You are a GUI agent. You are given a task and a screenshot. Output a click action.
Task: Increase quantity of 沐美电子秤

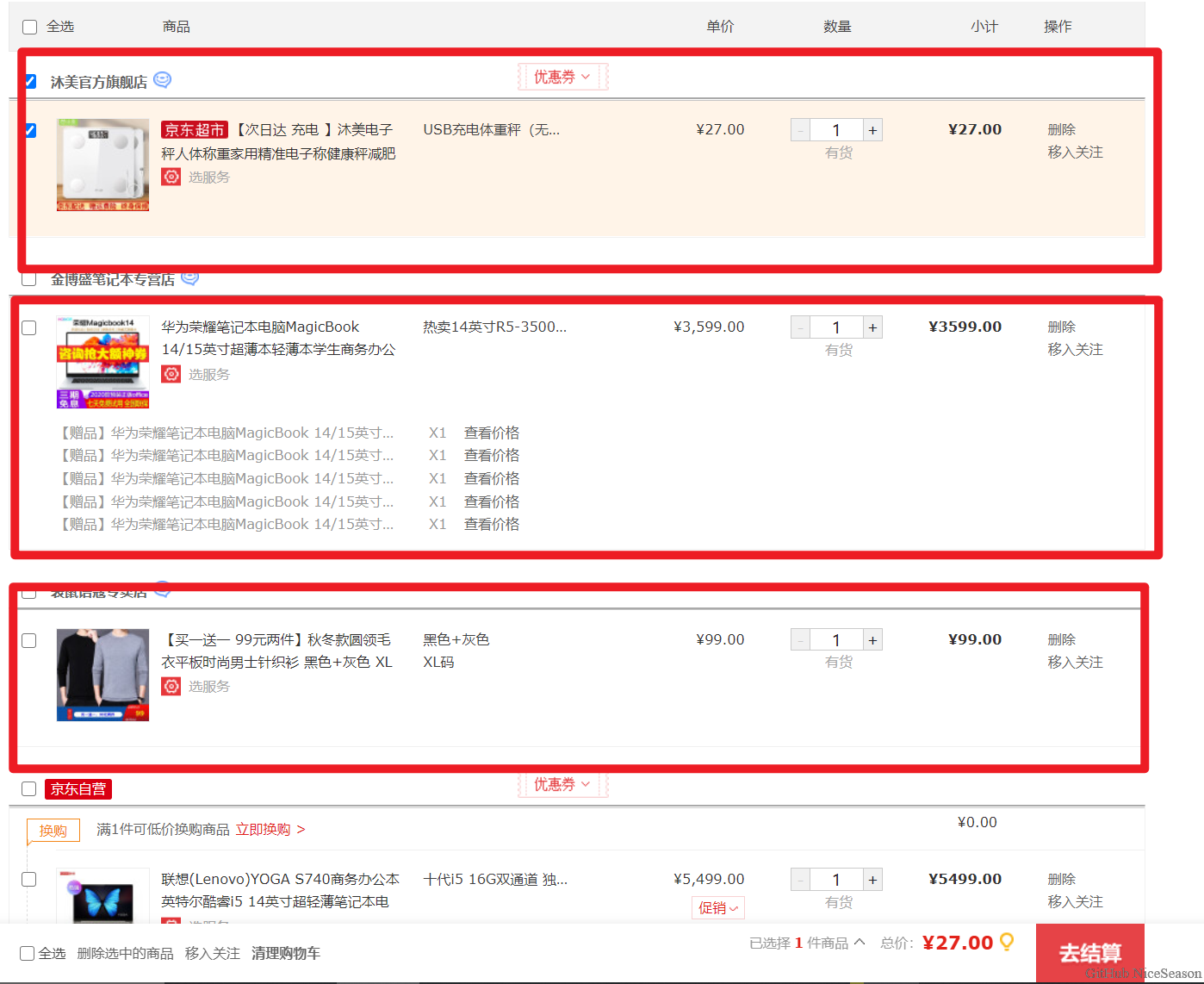(872, 130)
